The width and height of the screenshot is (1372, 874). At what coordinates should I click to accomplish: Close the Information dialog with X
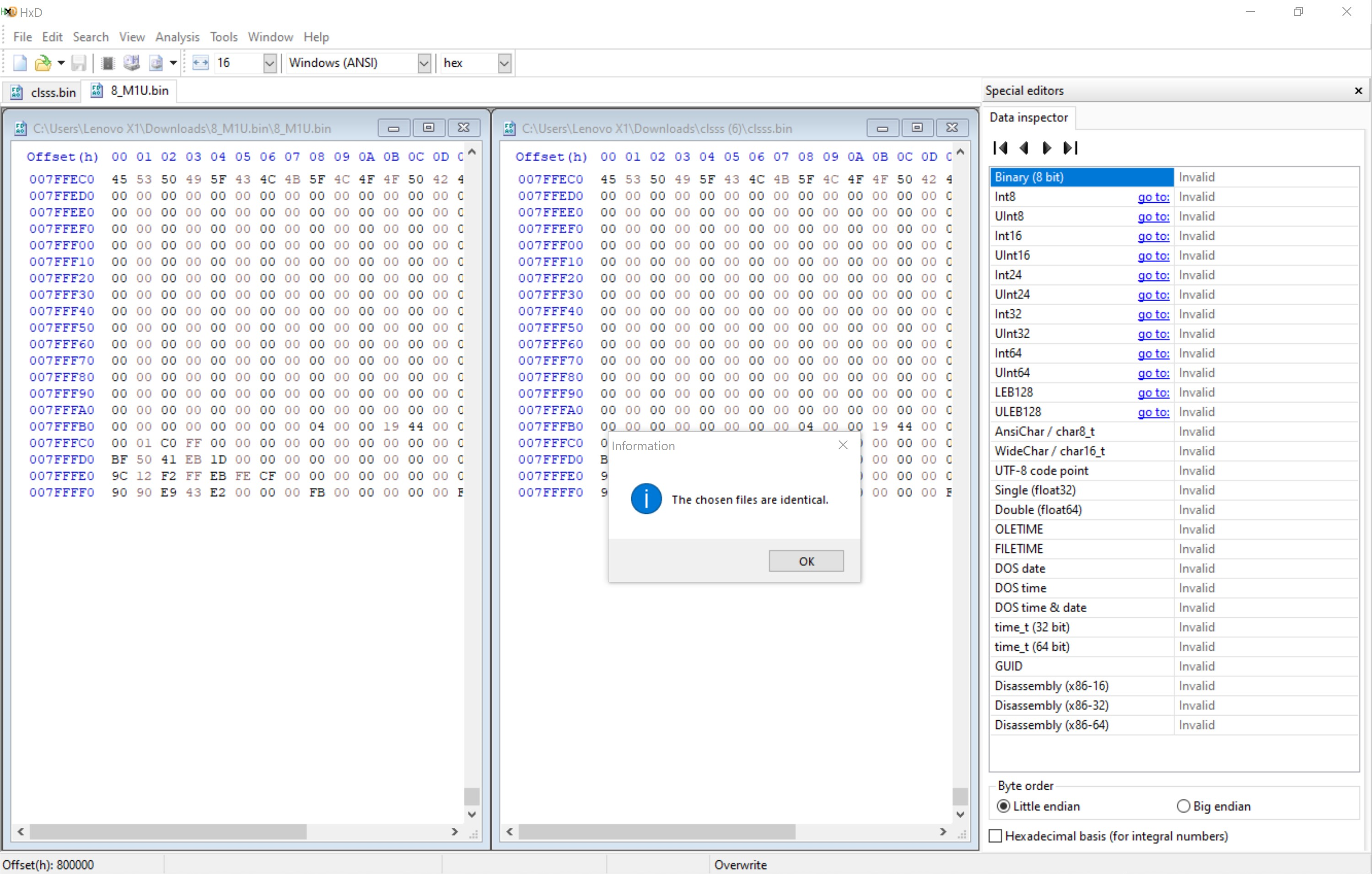point(843,445)
